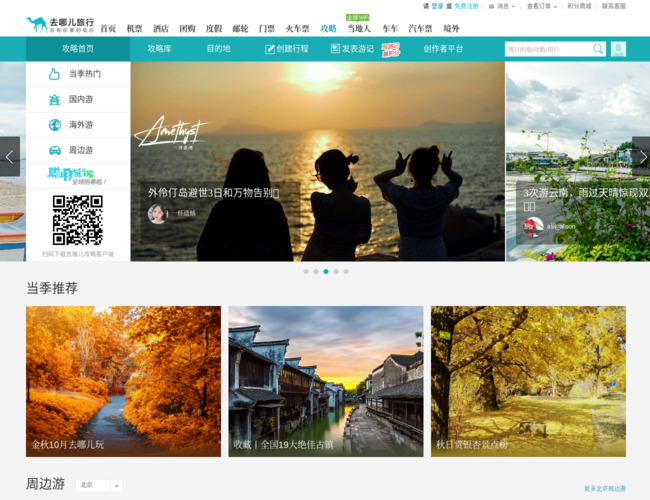Click the 创建行程 edit icon
Screen dimensions: 650x500
pyautogui.click(x=269, y=49)
